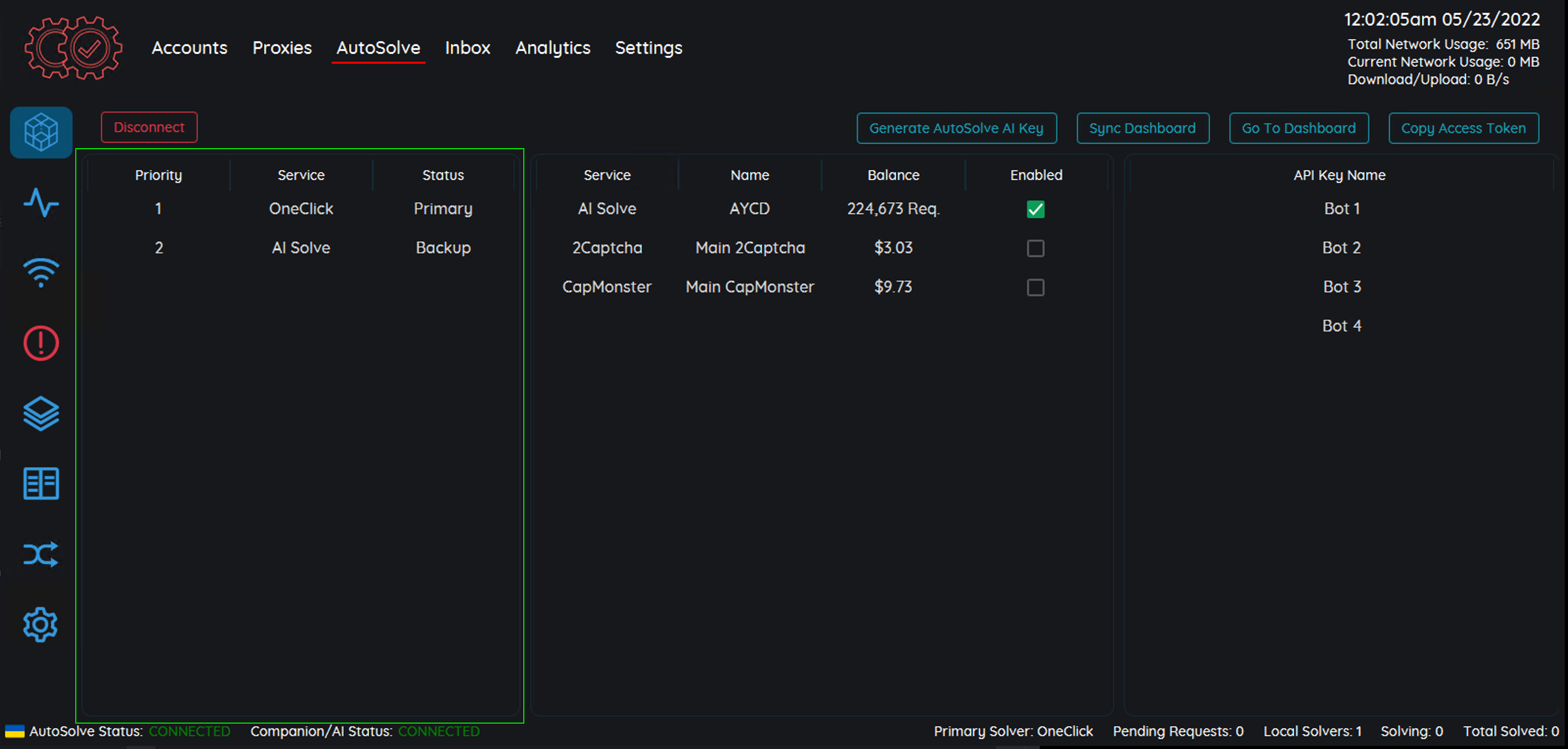Click the Primary status cell
Image resolution: width=1568 pixels, height=749 pixels.
pos(443,209)
